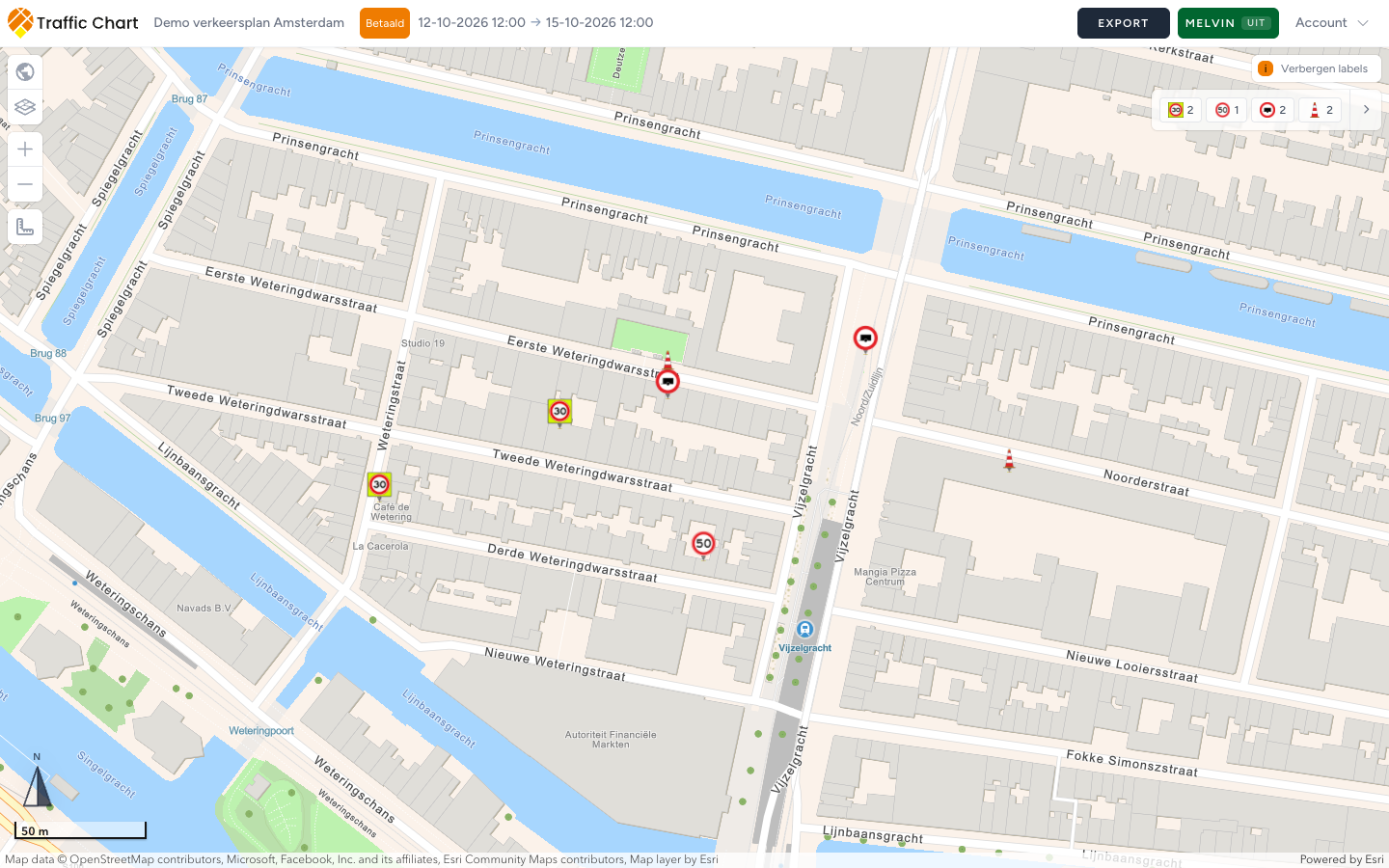Expand the Account dropdown

click(1332, 23)
